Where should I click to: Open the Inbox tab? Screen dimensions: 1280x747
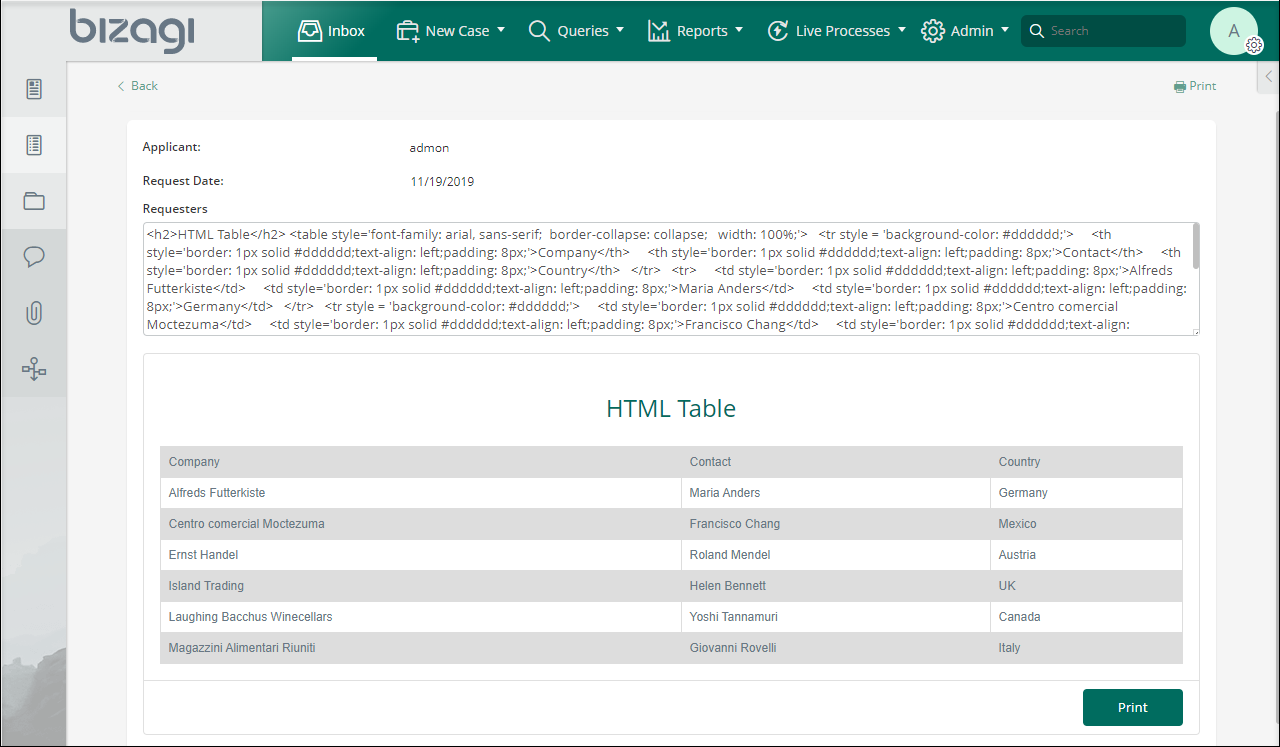(x=334, y=31)
